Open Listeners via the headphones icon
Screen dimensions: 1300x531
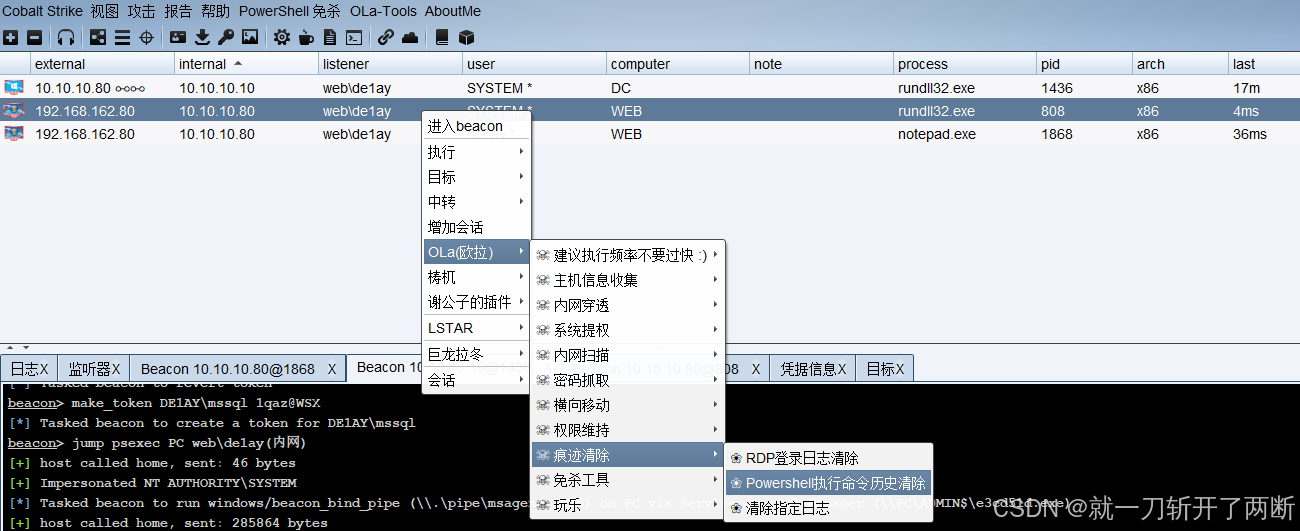point(66,37)
